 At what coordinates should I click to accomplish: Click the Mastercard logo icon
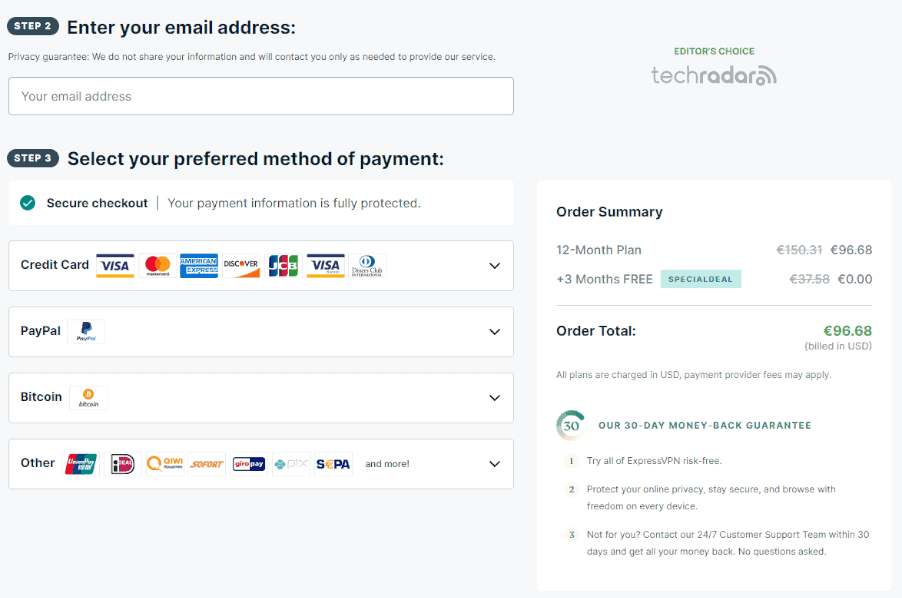tap(158, 266)
